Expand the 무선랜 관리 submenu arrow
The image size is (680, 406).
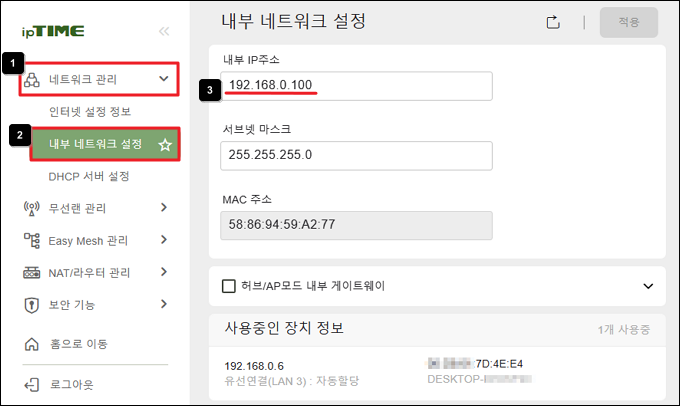pos(163,207)
